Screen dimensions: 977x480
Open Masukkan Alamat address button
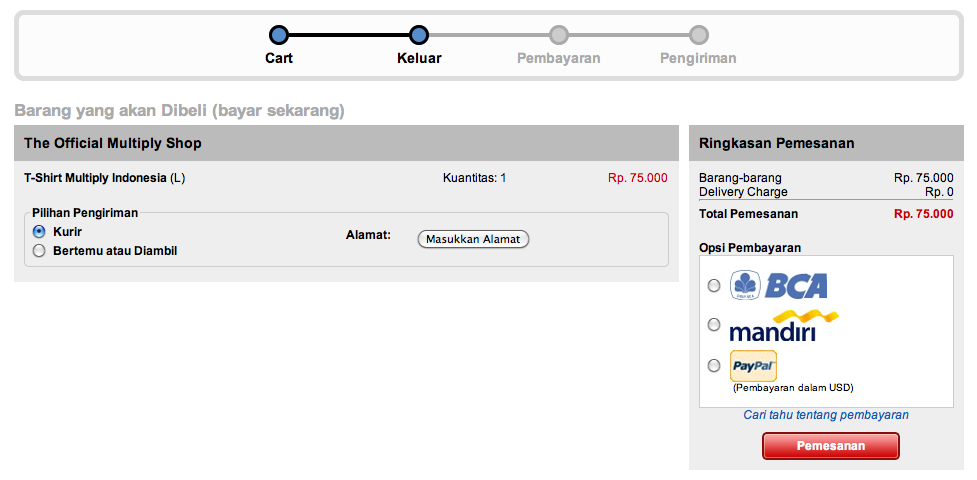473,239
